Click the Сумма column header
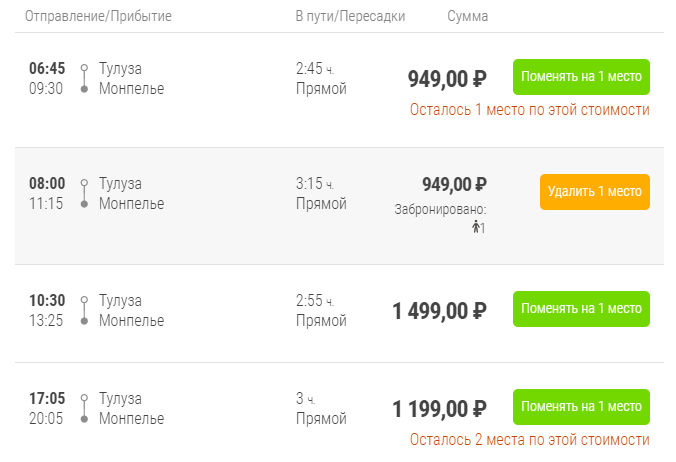This screenshot has height=462, width=676. 468,17
